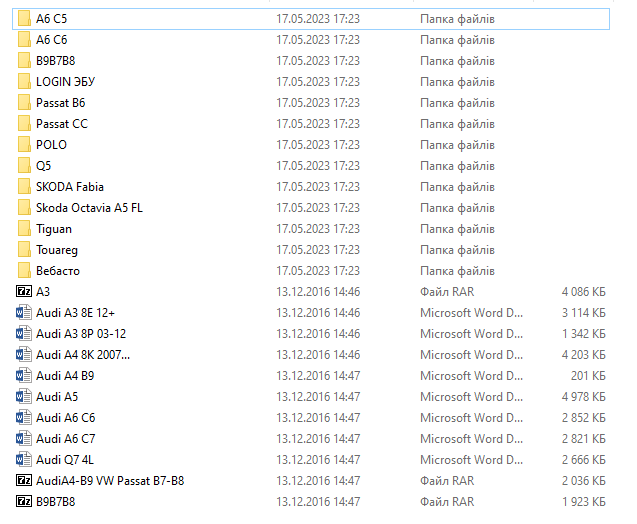
Task: Click the size value "3 114 КБ"
Action: click(x=584, y=313)
